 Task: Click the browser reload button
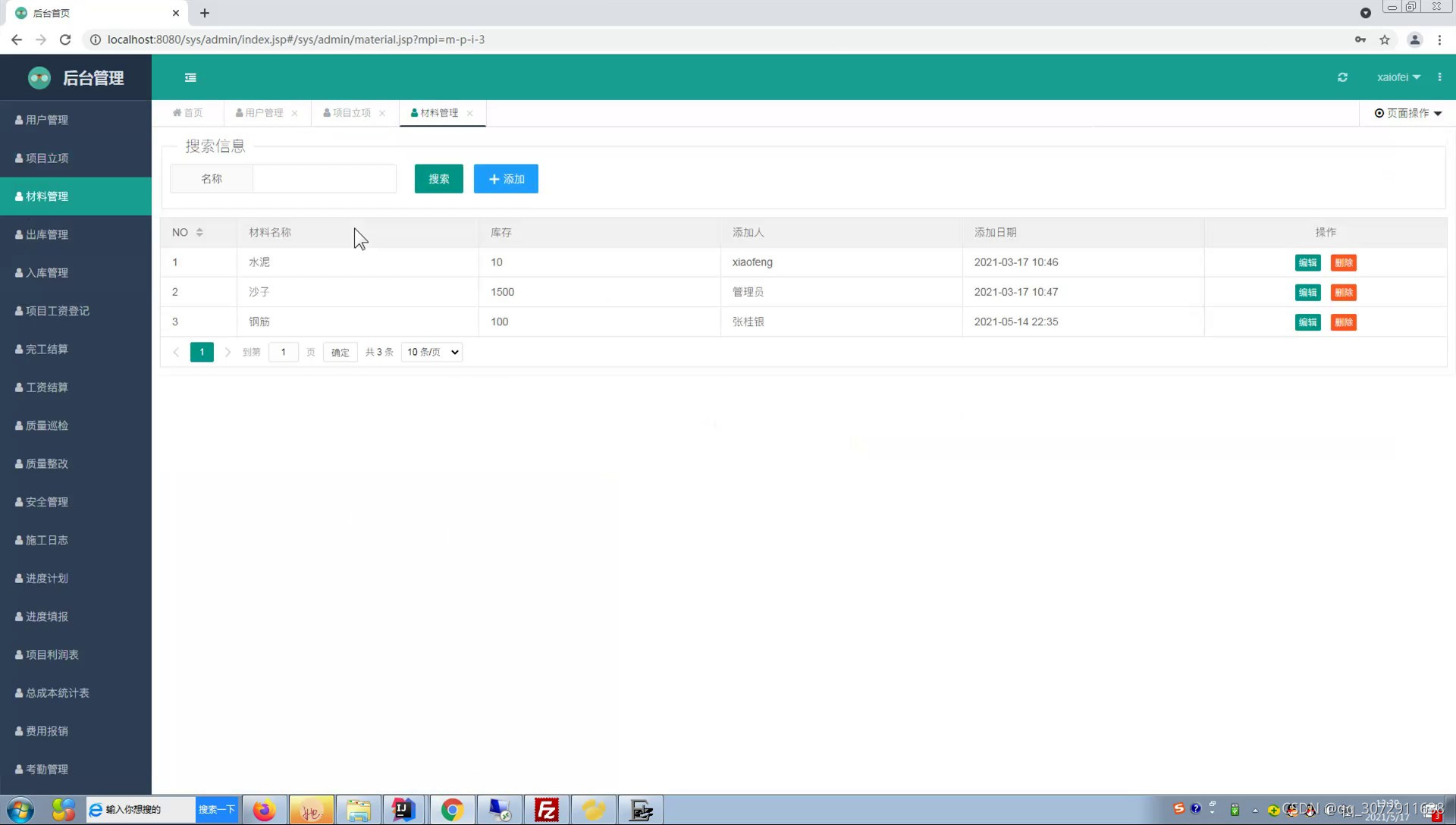tap(65, 39)
